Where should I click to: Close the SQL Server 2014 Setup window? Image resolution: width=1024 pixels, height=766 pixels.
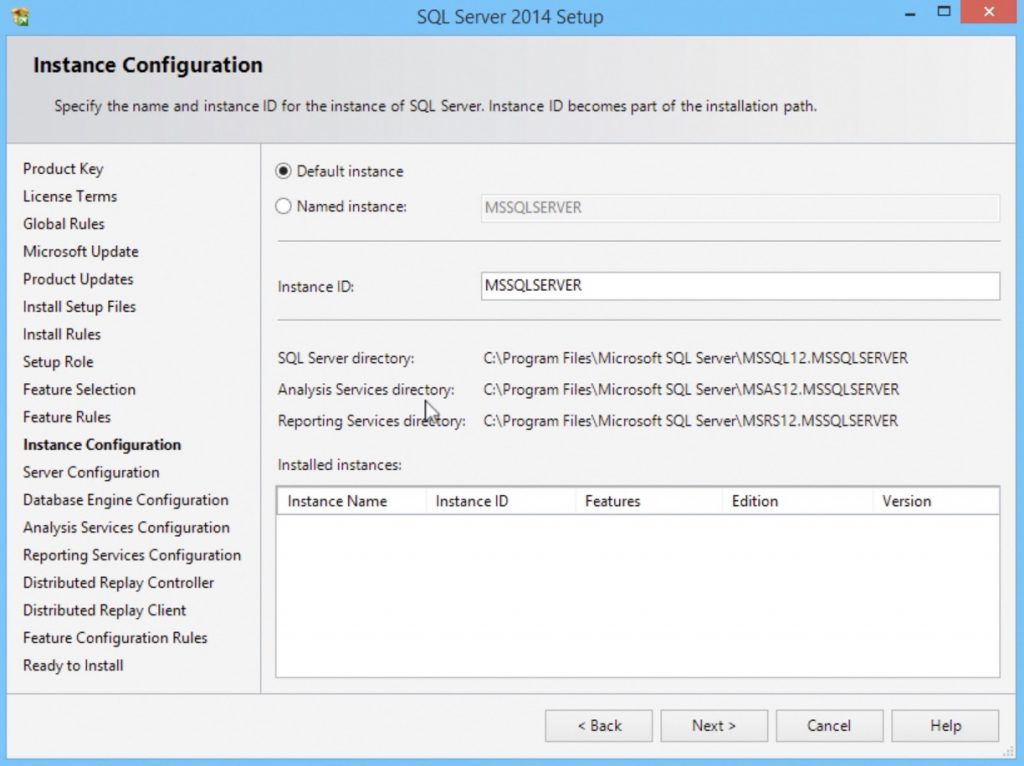pyautogui.click(x=989, y=12)
